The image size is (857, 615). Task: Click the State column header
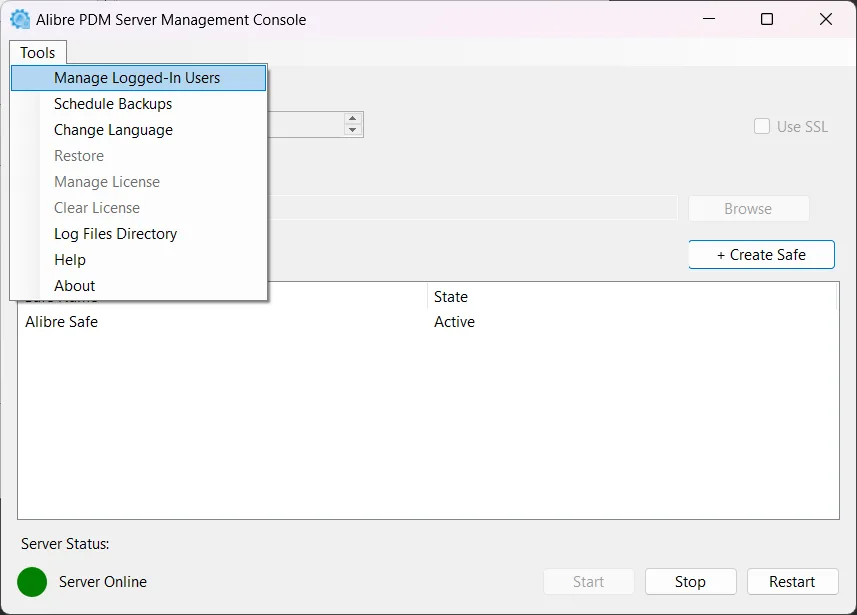point(632,297)
